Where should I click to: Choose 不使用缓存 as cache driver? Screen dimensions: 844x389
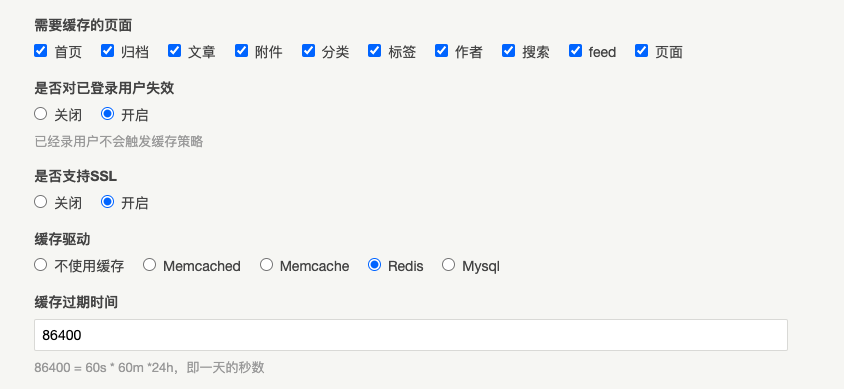pyautogui.click(x=40, y=265)
